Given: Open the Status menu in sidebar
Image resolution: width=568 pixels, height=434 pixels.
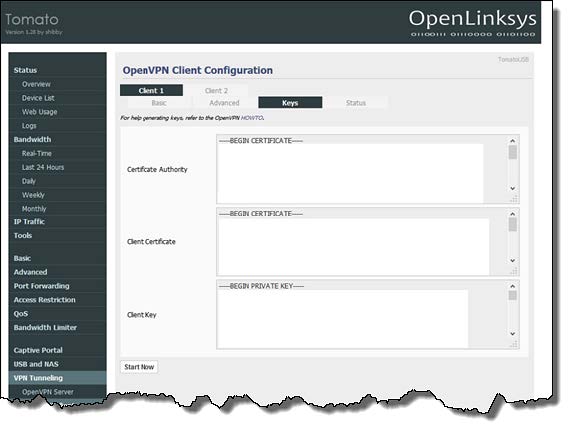Looking at the screenshot, I should (25, 70).
